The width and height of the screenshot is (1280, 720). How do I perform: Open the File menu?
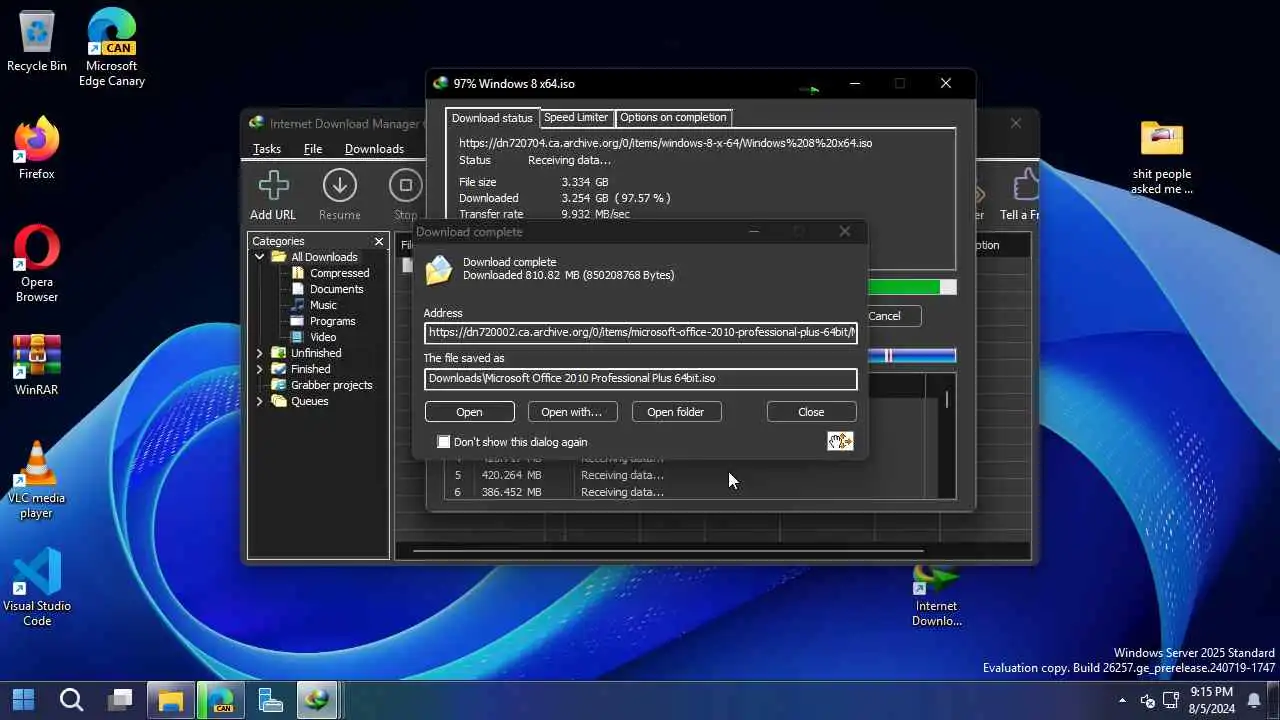[x=313, y=149]
